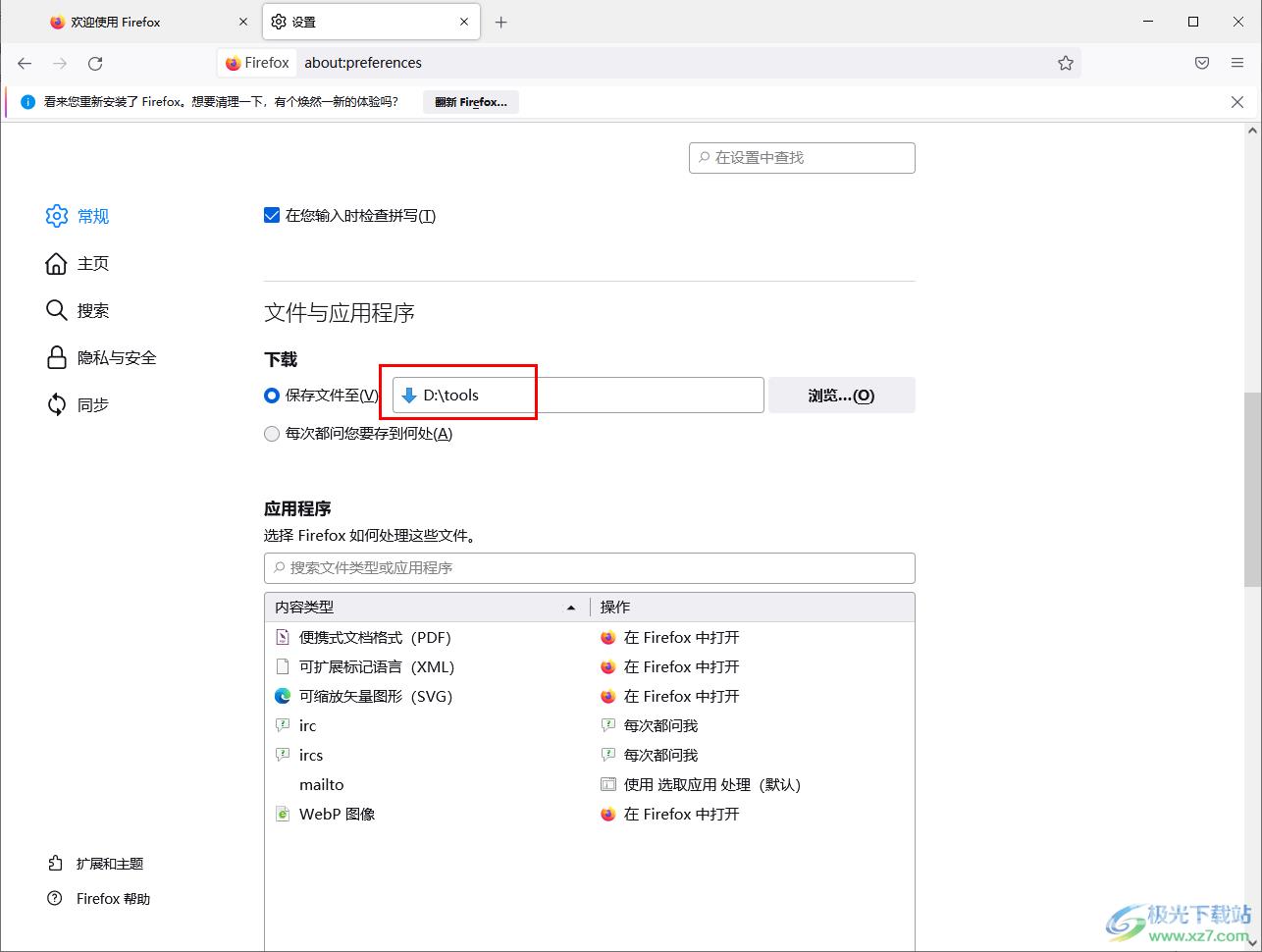Open the 主页 home settings
The image size is (1262, 952).
click(x=77, y=263)
